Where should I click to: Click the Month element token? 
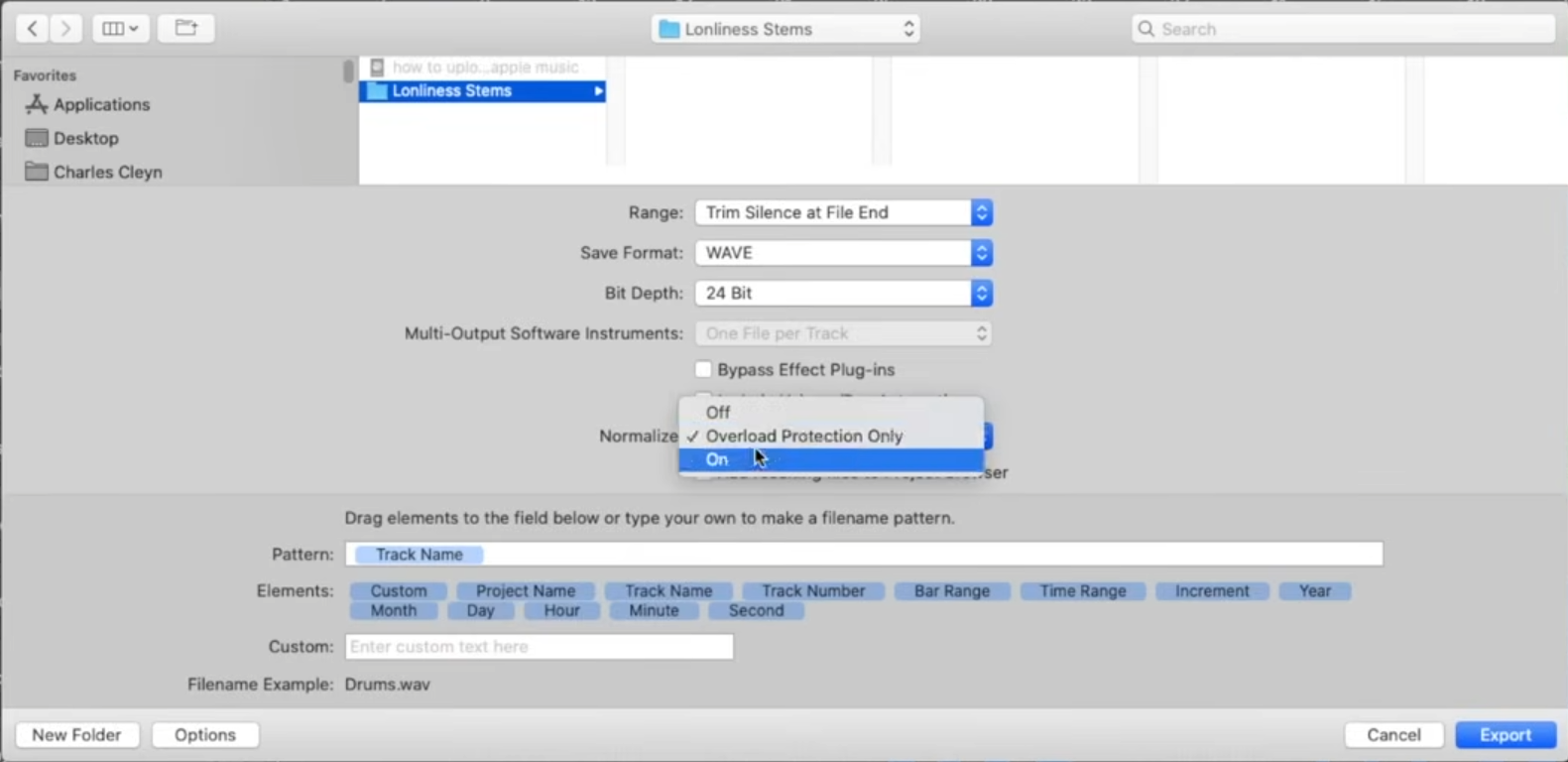click(x=394, y=610)
